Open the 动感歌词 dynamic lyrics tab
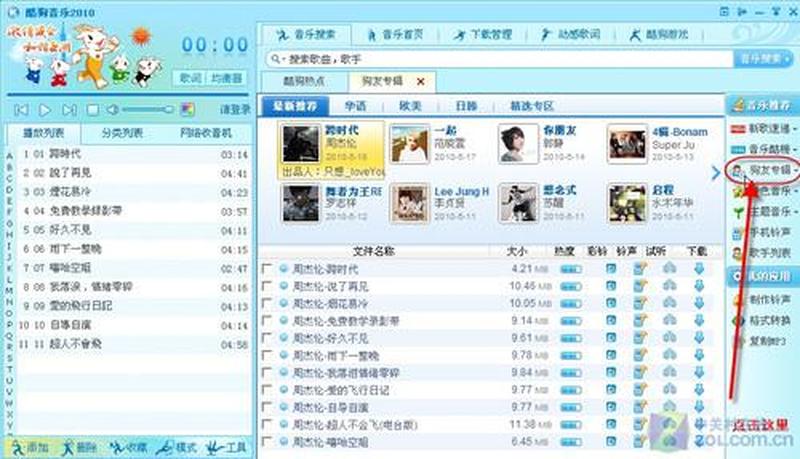Screen dimensions: 800x459 tap(571, 35)
